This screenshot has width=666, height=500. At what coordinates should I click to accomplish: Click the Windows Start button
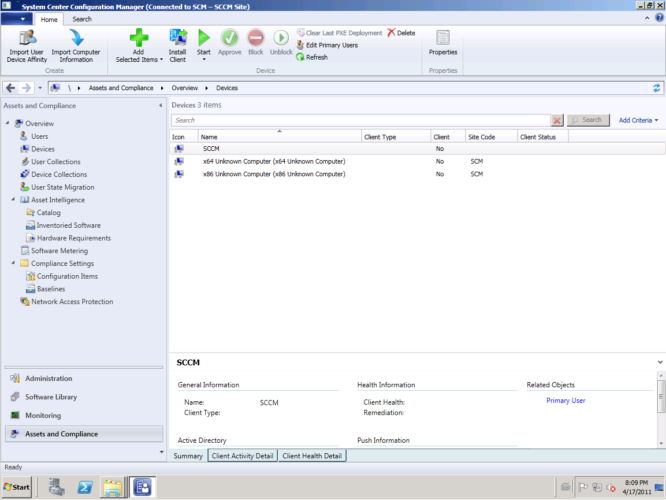[17, 487]
